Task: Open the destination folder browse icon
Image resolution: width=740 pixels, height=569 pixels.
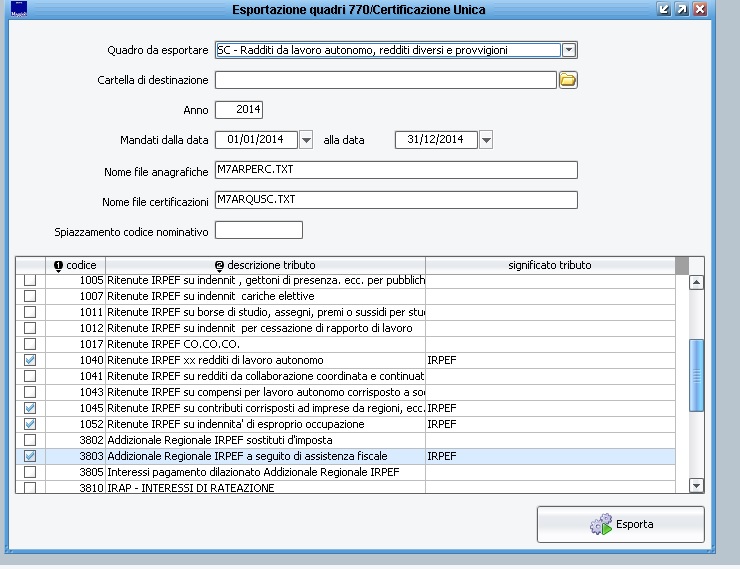Action: click(x=568, y=80)
